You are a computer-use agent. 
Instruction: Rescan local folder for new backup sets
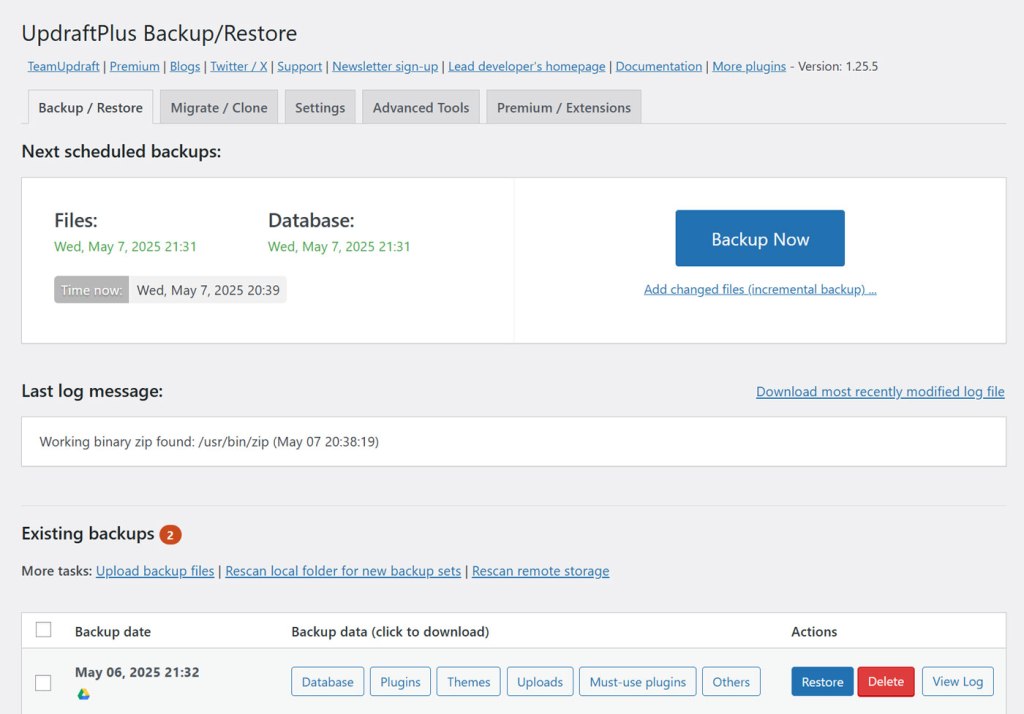tap(343, 571)
